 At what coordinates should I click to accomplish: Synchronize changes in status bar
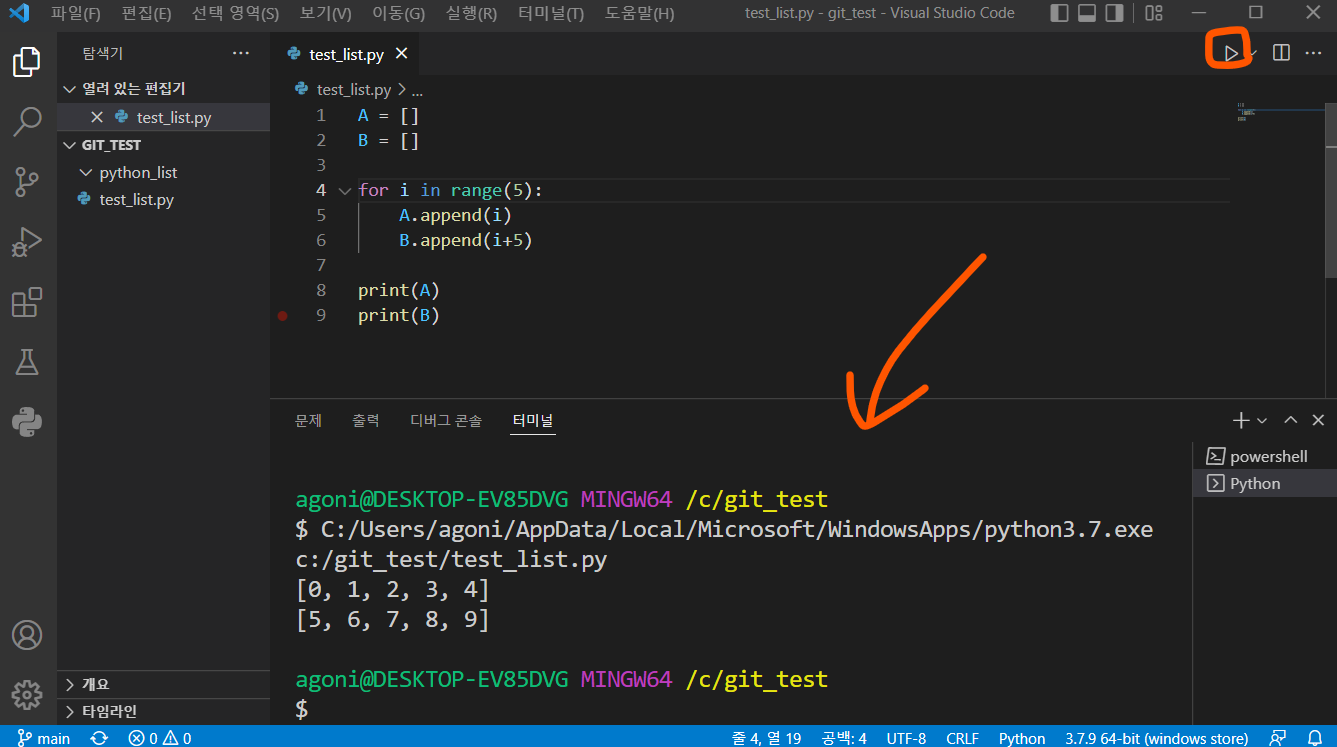(99, 738)
